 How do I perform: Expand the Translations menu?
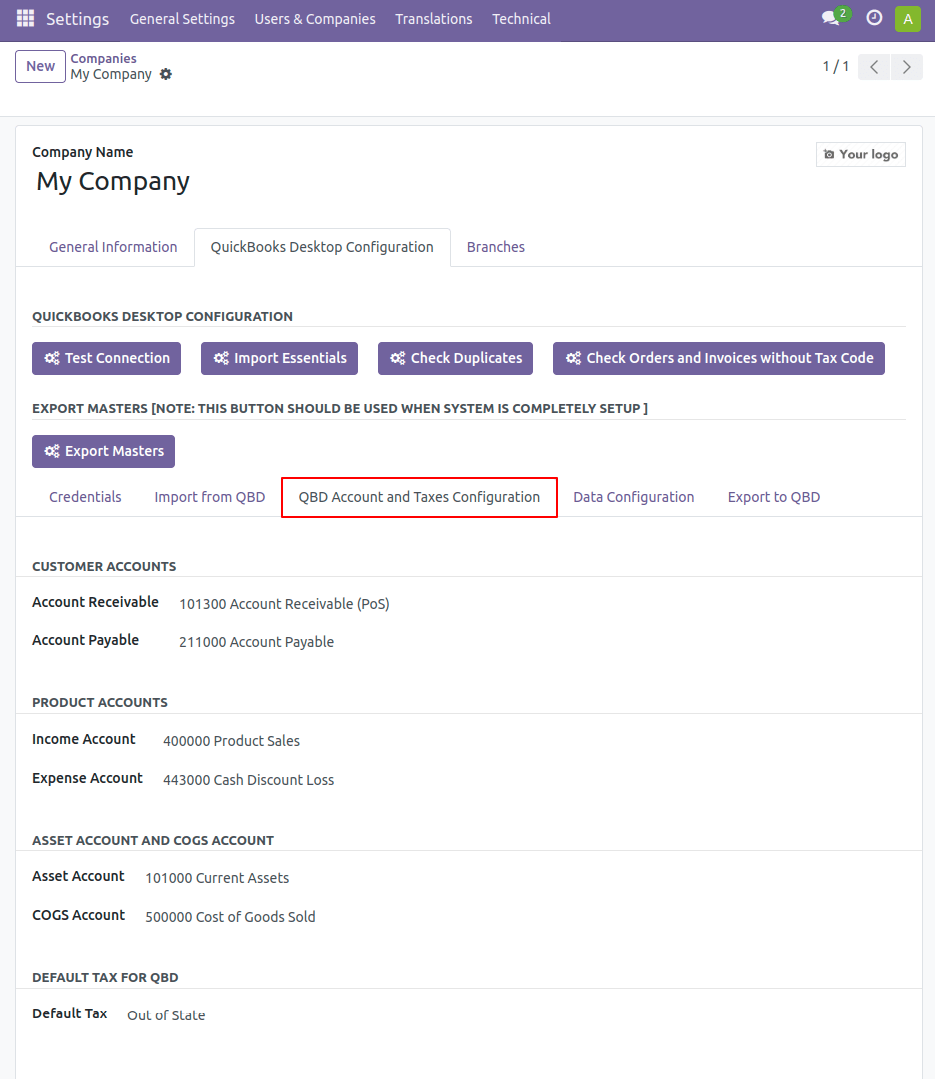(x=433, y=19)
